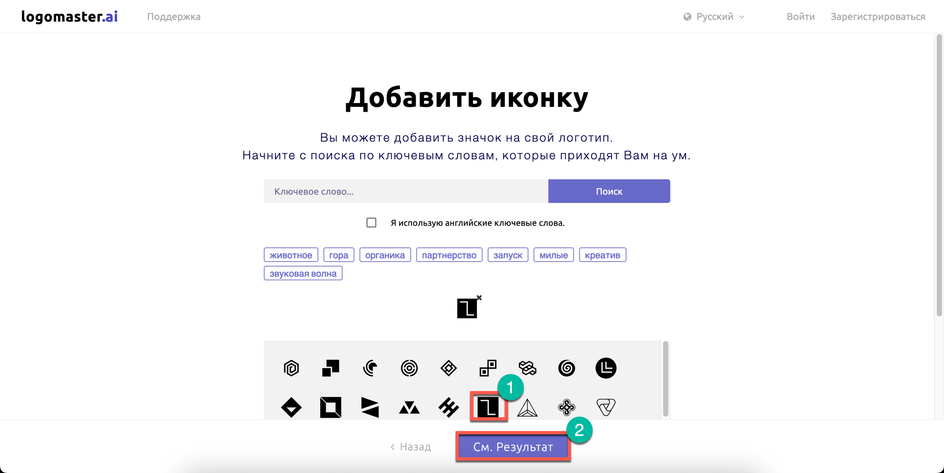The height and width of the screenshot is (473, 944).
Task: Select the hexagon spiral icon
Action: coord(291,368)
